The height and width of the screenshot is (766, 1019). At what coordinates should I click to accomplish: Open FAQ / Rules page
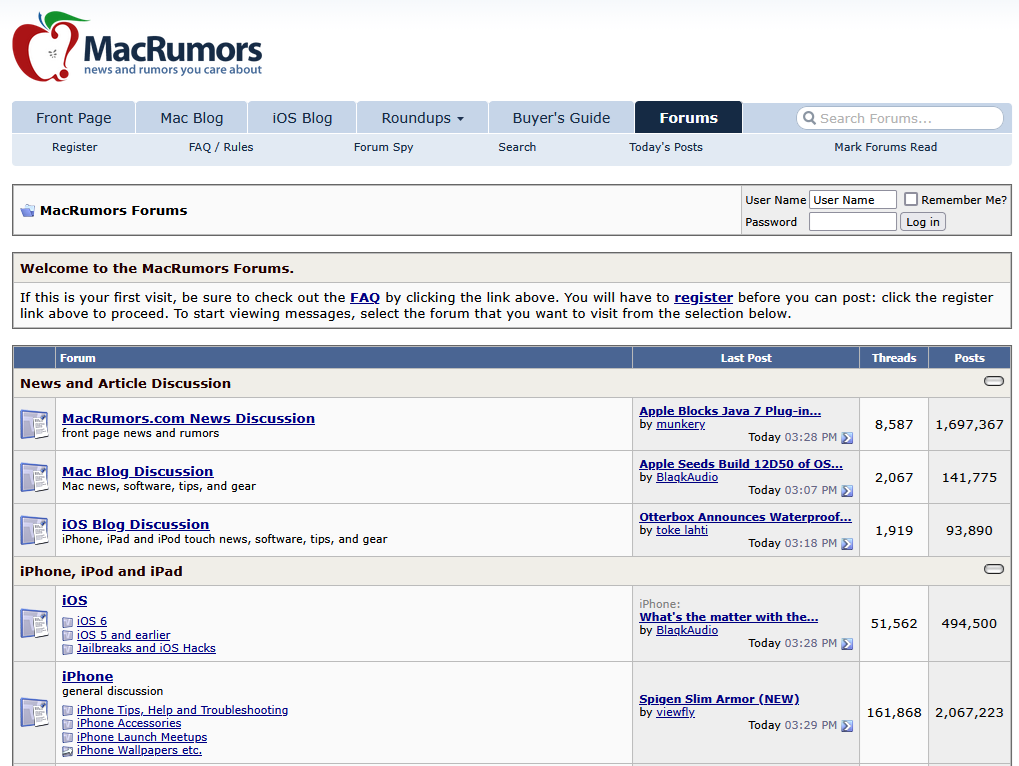coord(221,147)
